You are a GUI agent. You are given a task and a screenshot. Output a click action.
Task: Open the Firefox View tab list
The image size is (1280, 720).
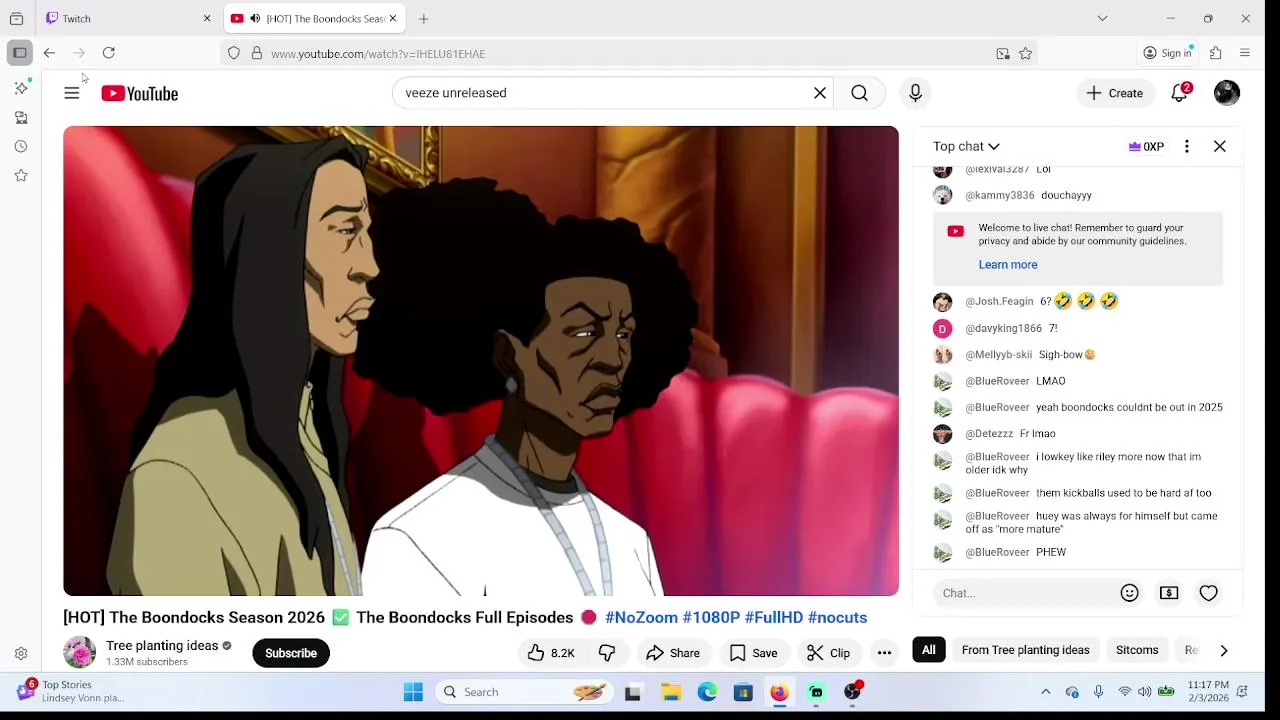click(x=16, y=18)
